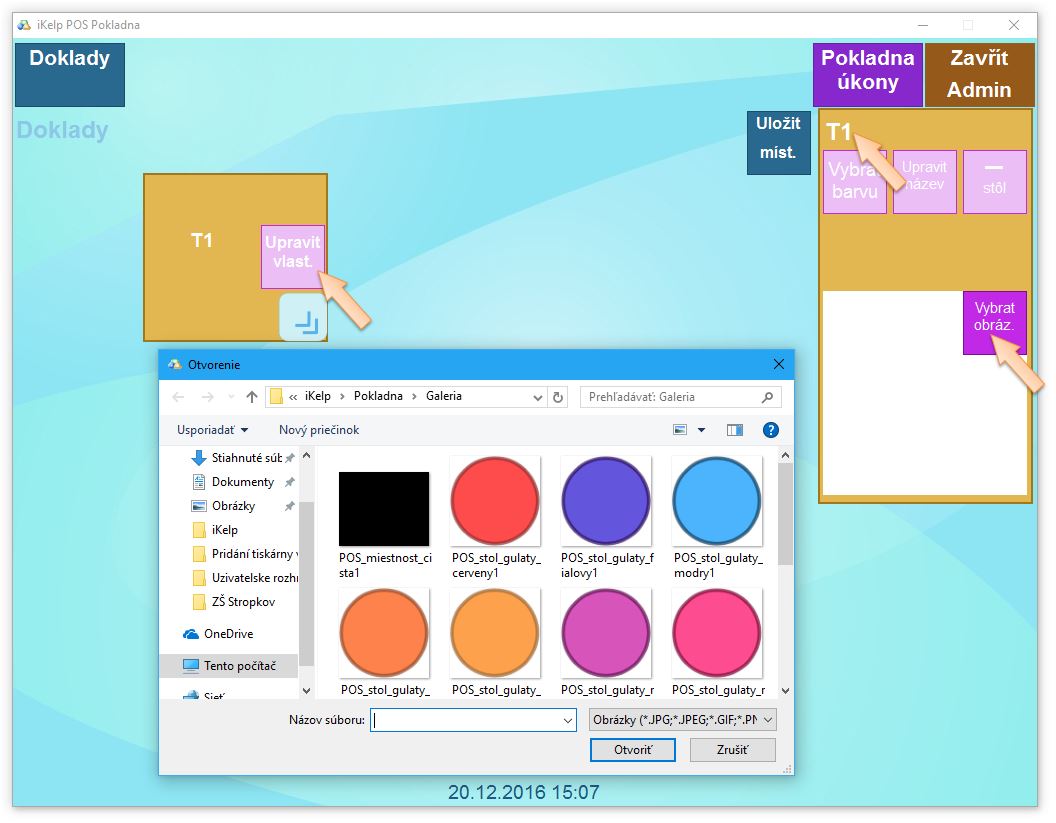This screenshot has width=1056, height=823.
Task: Open the view options dropdown arrow
Action: pos(701,430)
